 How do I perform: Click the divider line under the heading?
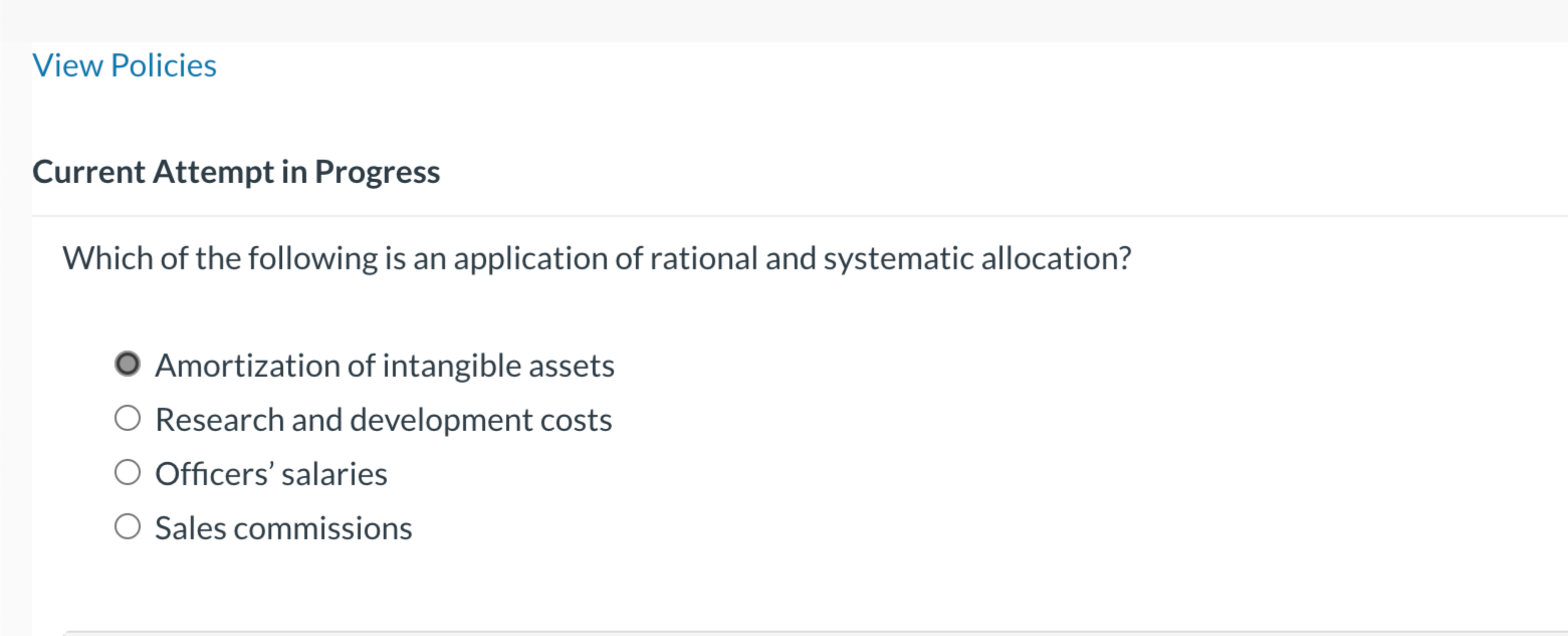pos(792,214)
